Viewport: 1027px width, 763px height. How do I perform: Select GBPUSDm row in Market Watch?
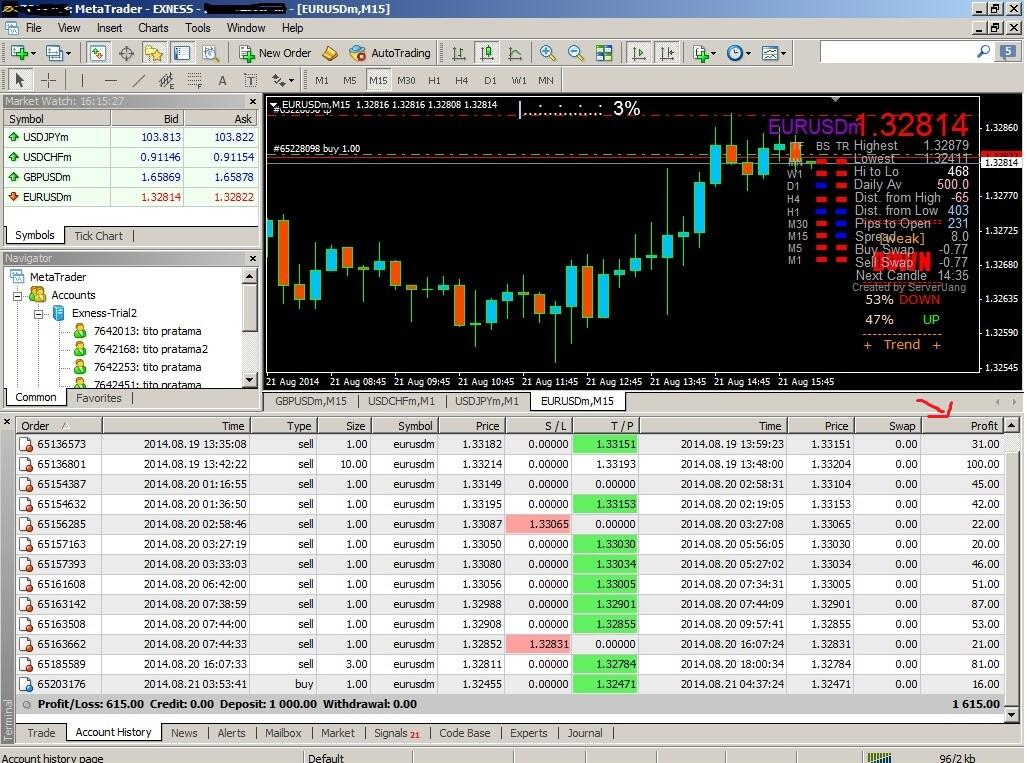point(131,177)
